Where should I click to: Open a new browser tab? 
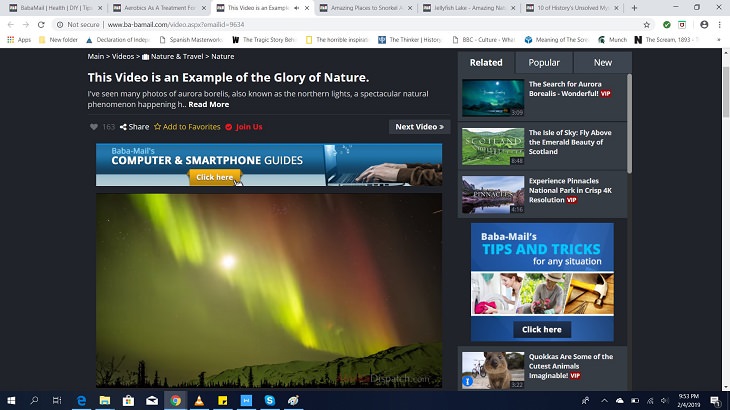634,8
